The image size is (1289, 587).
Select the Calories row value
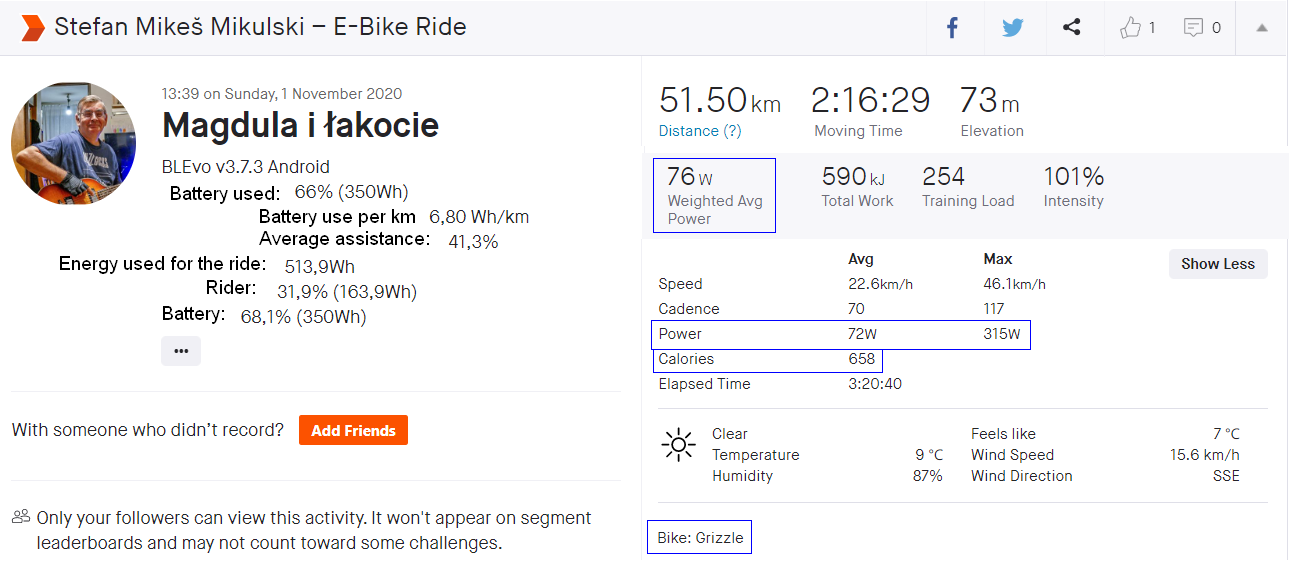click(x=861, y=359)
